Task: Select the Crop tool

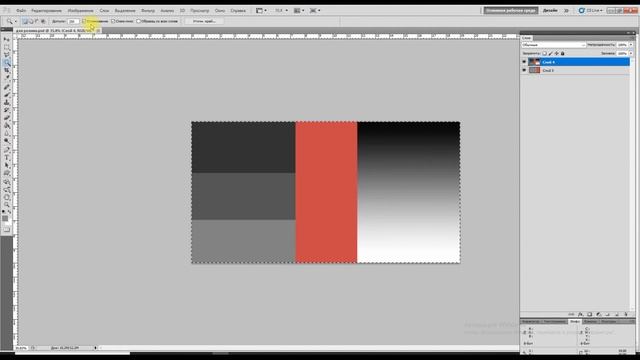Action: click(7, 70)
